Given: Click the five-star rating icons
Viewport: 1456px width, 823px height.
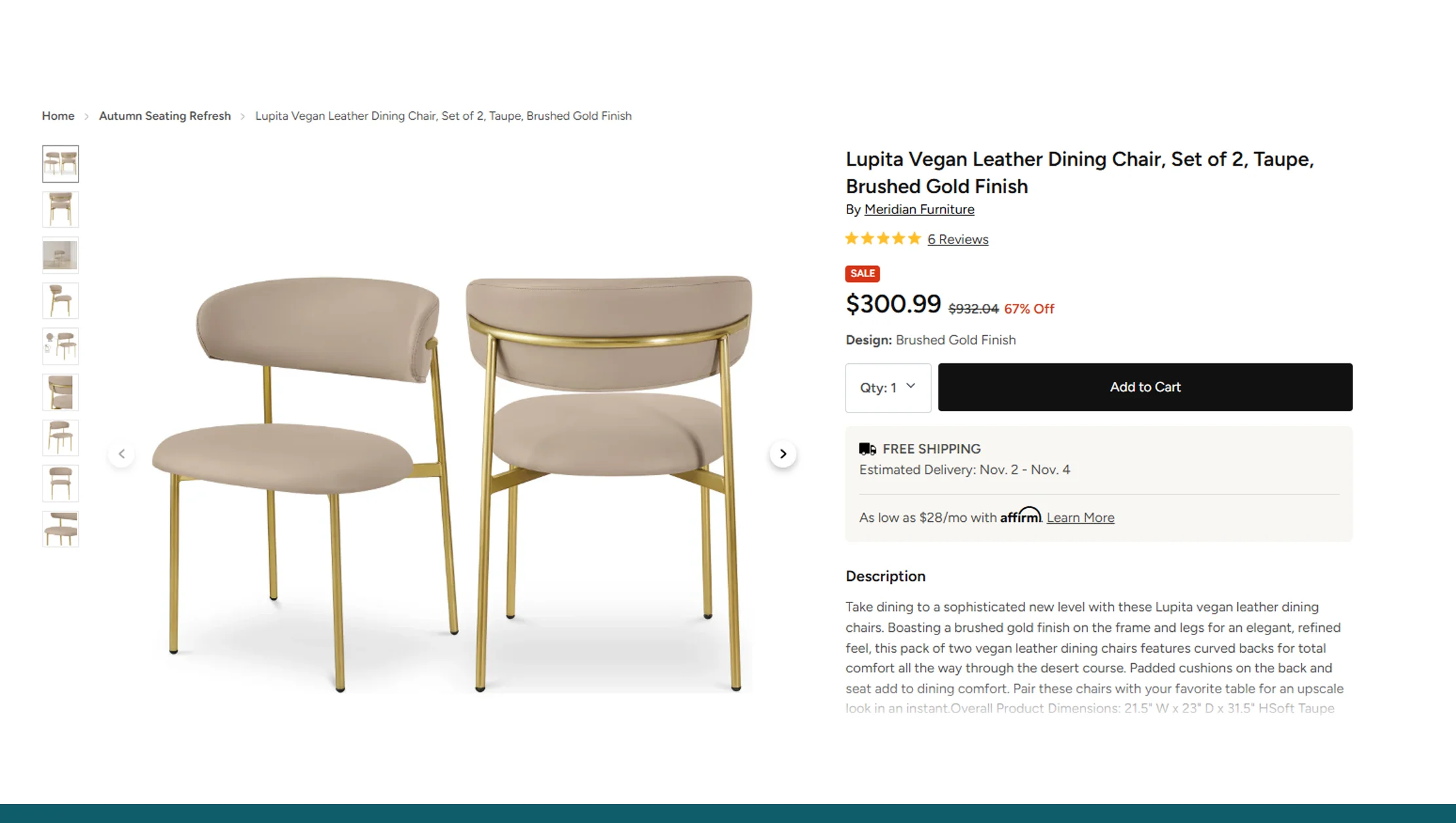Looking at the screenshot, I should (x=883, y=239).
